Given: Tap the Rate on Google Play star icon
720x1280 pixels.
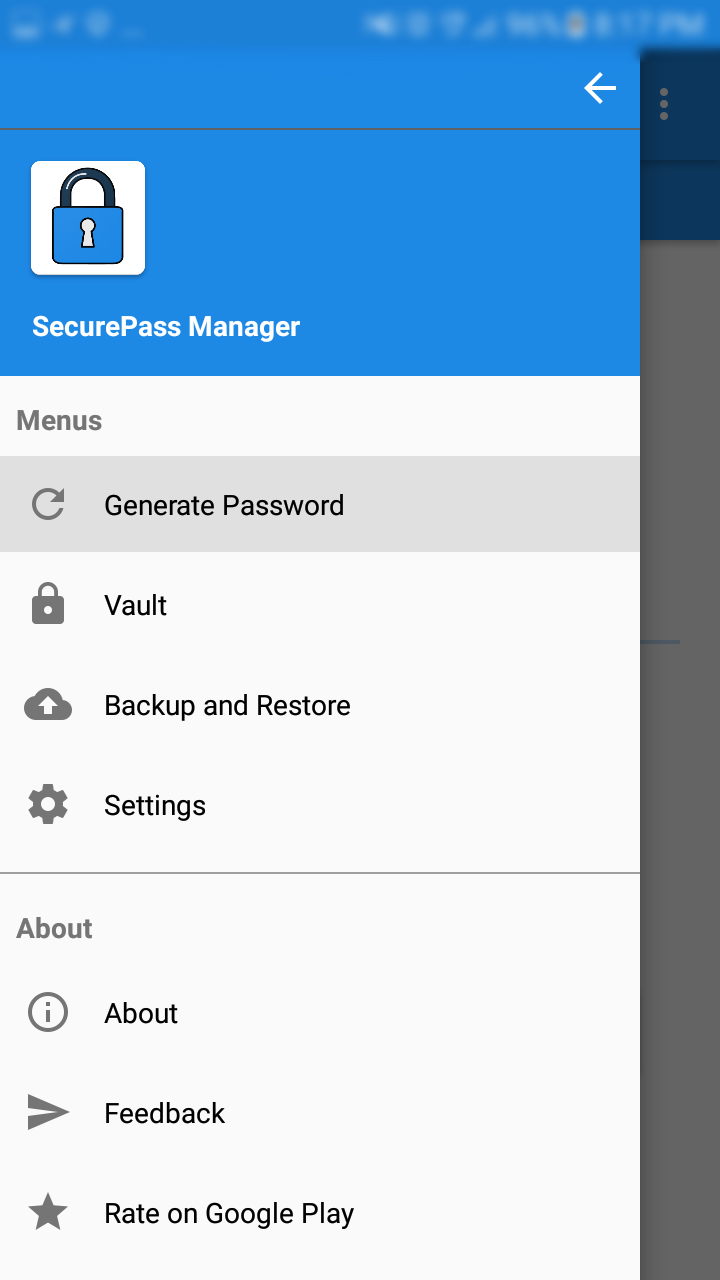Looking at the screenshot, I should pyautogui.click(x=48, y=1213).
